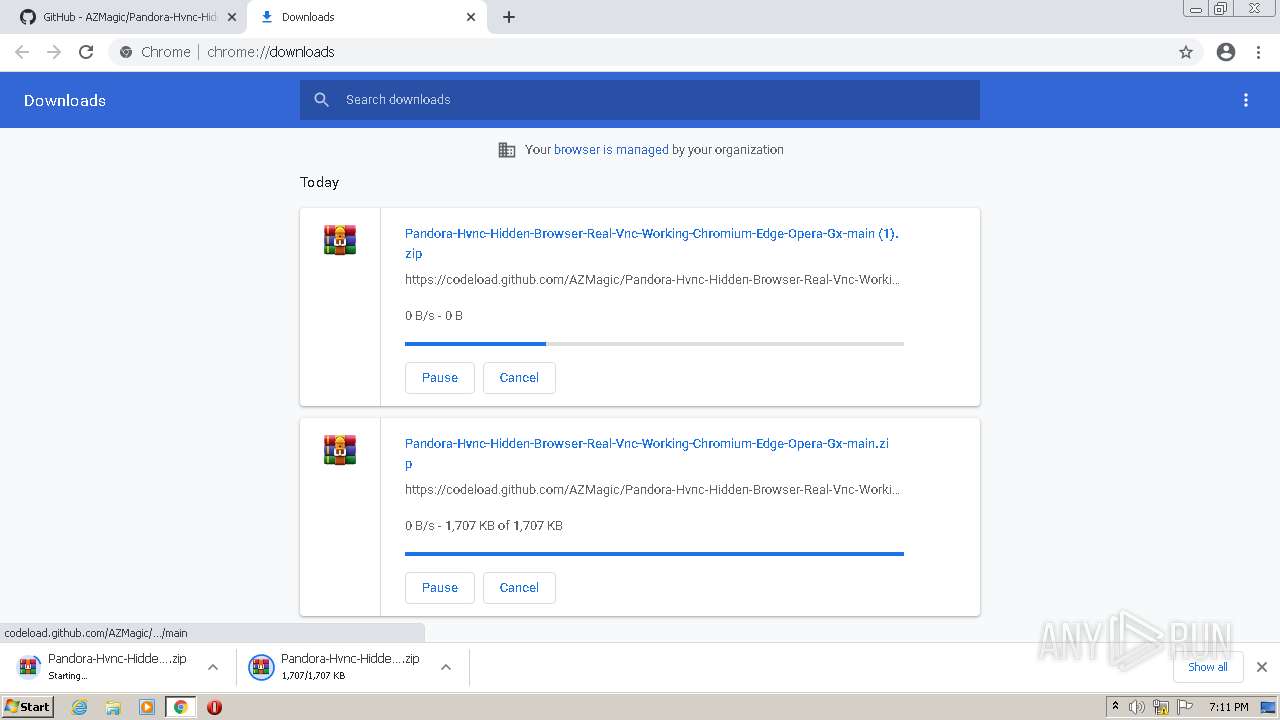Open the Downloads page more actions menu
Image resolution: width=1280 pixels, height=720 pixels.
pyautogui.click(x=1246, y=100)
